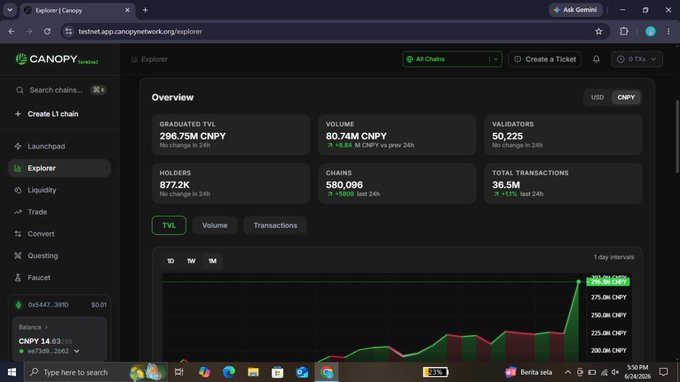Open Microsoft Store from taskbar
The image size is (680, 382).
pyautogui.click(x=278, y=372)
